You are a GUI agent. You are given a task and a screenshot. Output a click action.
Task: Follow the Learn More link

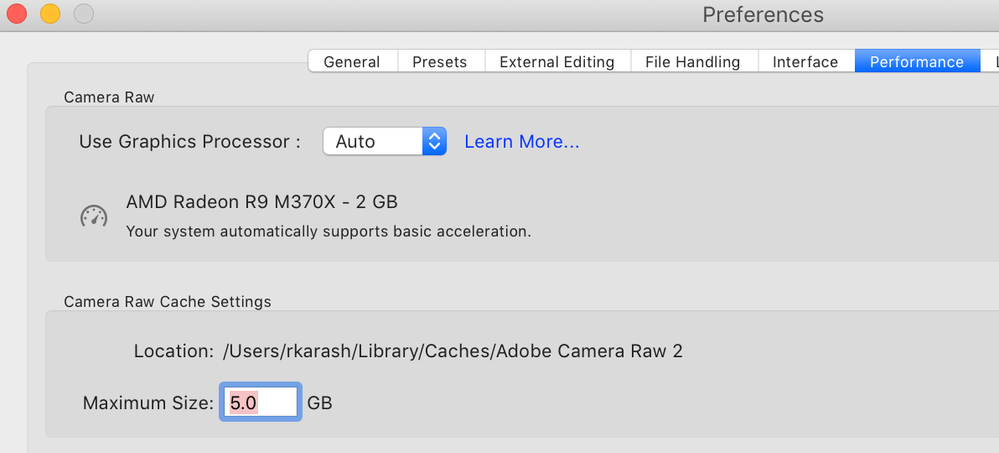(522, 142)
